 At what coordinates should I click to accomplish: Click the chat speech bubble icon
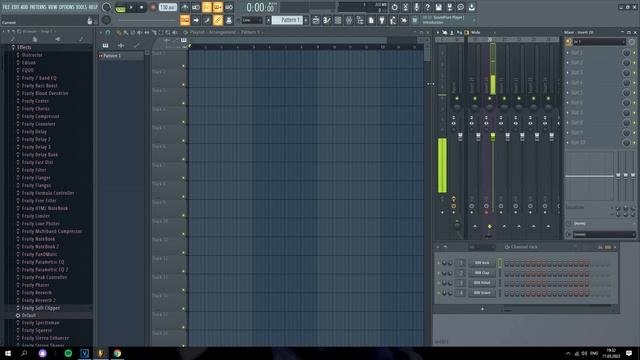[x=460, y=7]
